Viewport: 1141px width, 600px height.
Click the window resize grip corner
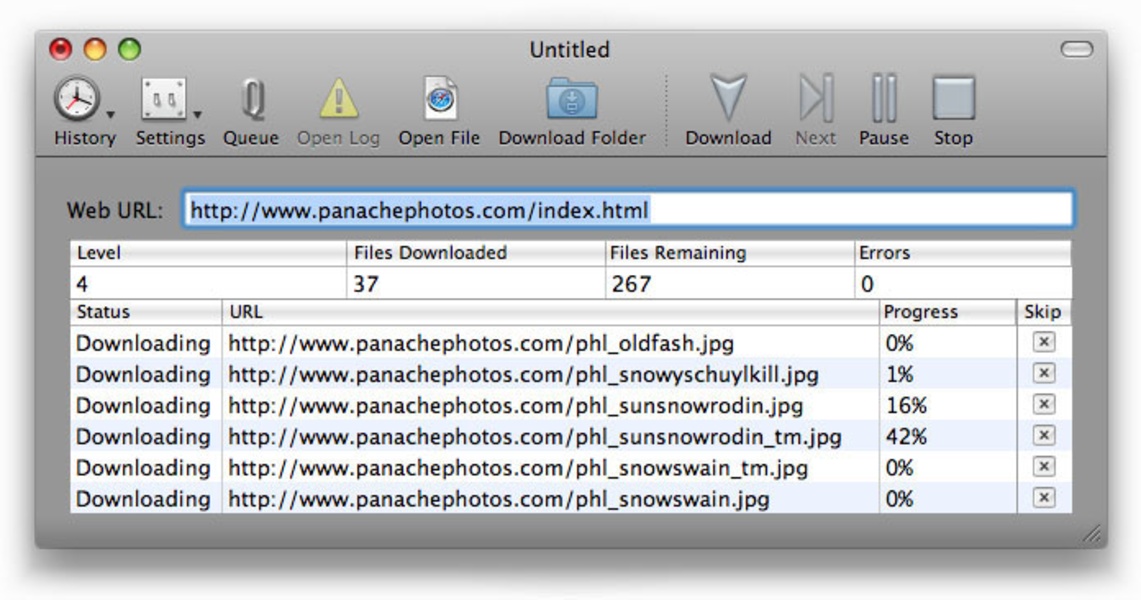click(1092, 534)
